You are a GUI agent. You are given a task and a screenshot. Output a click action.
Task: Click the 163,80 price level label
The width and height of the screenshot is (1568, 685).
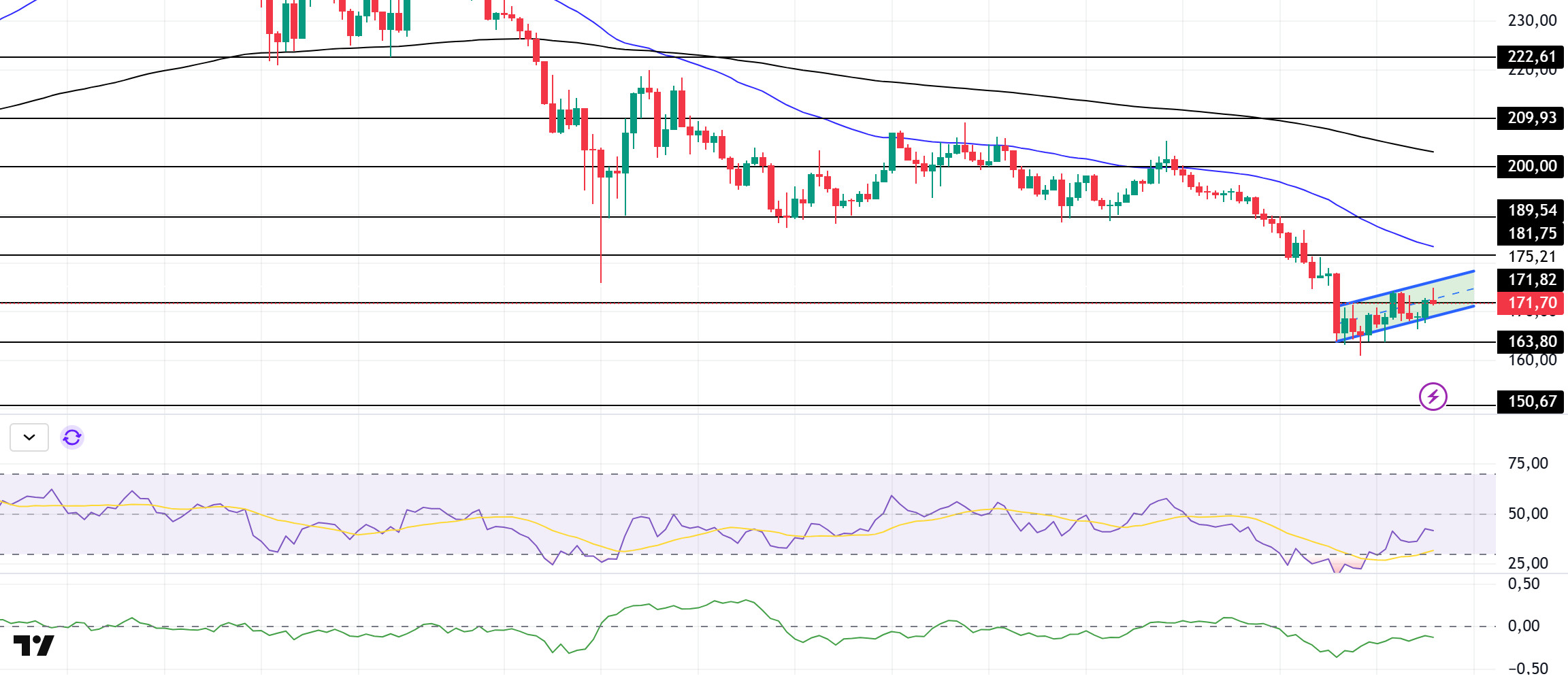click(x=1531, y=341)
